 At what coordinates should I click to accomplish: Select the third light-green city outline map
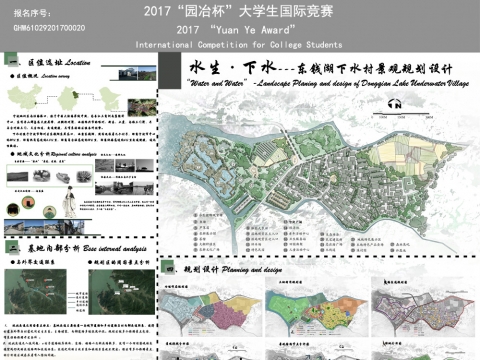coord(109,98)
